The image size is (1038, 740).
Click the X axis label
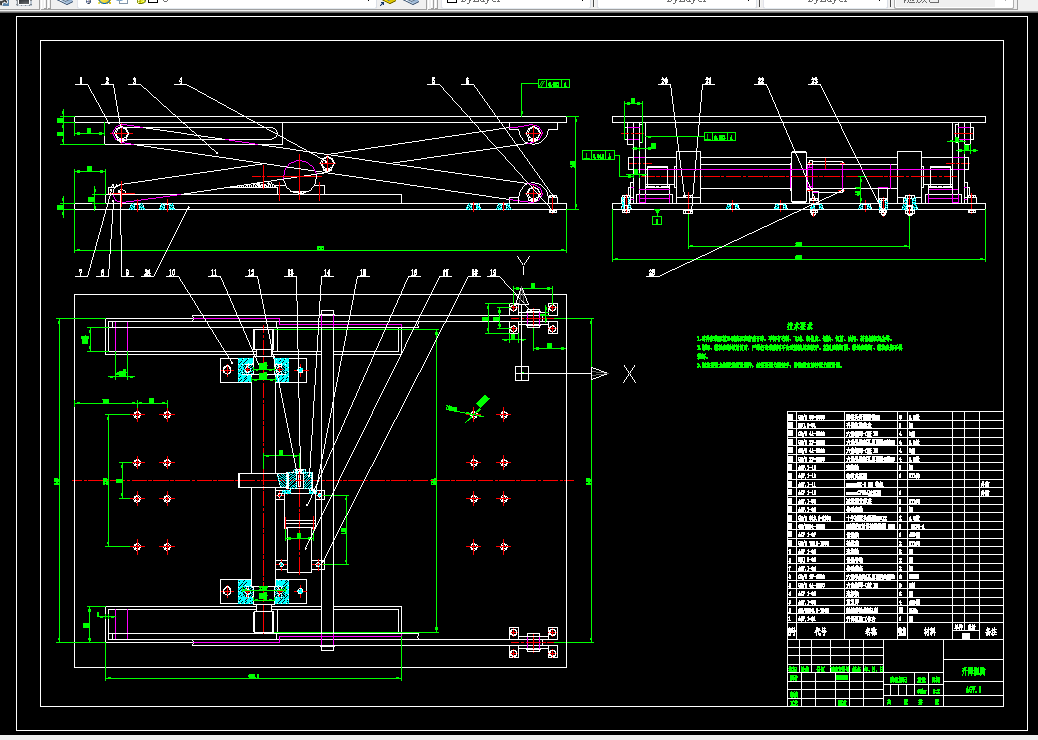pos(629,374)
